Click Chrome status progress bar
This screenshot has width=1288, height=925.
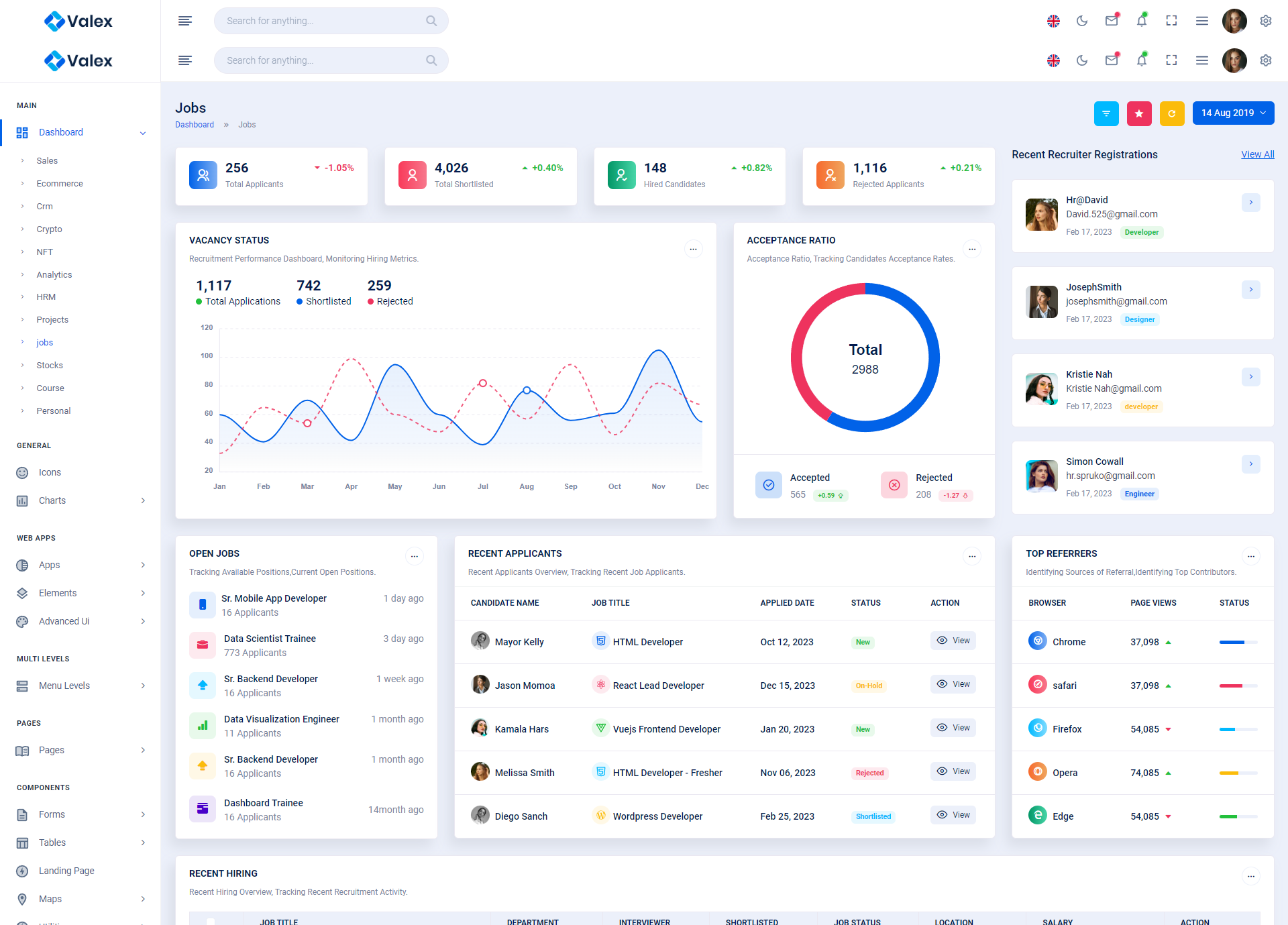[1238, 642]
